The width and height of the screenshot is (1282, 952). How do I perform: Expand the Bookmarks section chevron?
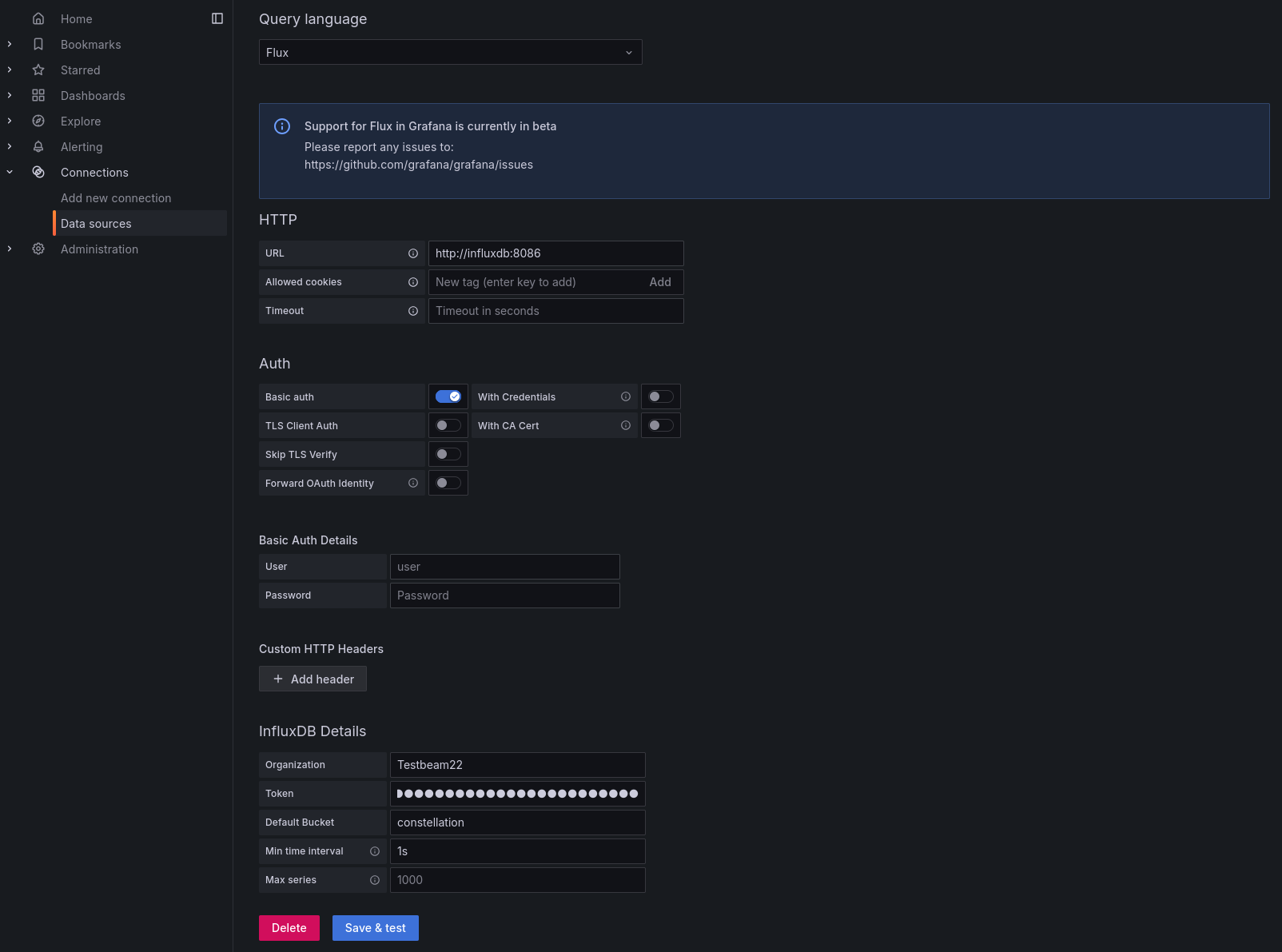pyautogui.click(x=10, y=44)
